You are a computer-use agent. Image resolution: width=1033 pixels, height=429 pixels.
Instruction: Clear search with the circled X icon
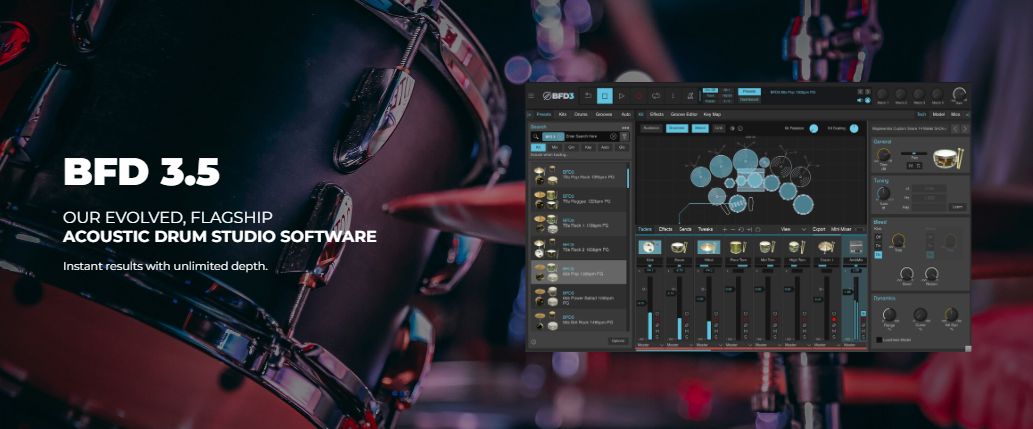coord(613,136)
